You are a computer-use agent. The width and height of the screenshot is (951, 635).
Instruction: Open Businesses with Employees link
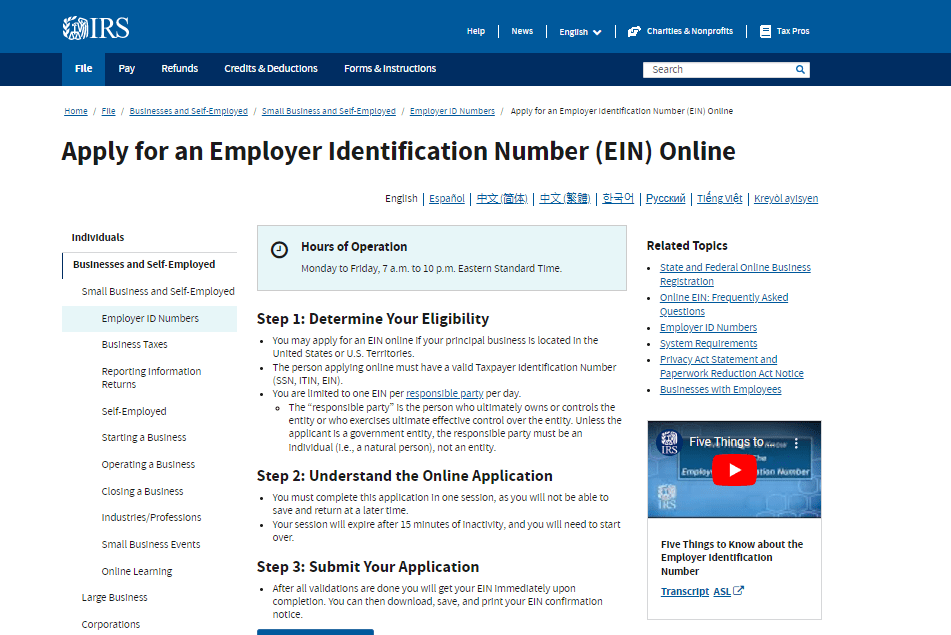pos(721,389)
